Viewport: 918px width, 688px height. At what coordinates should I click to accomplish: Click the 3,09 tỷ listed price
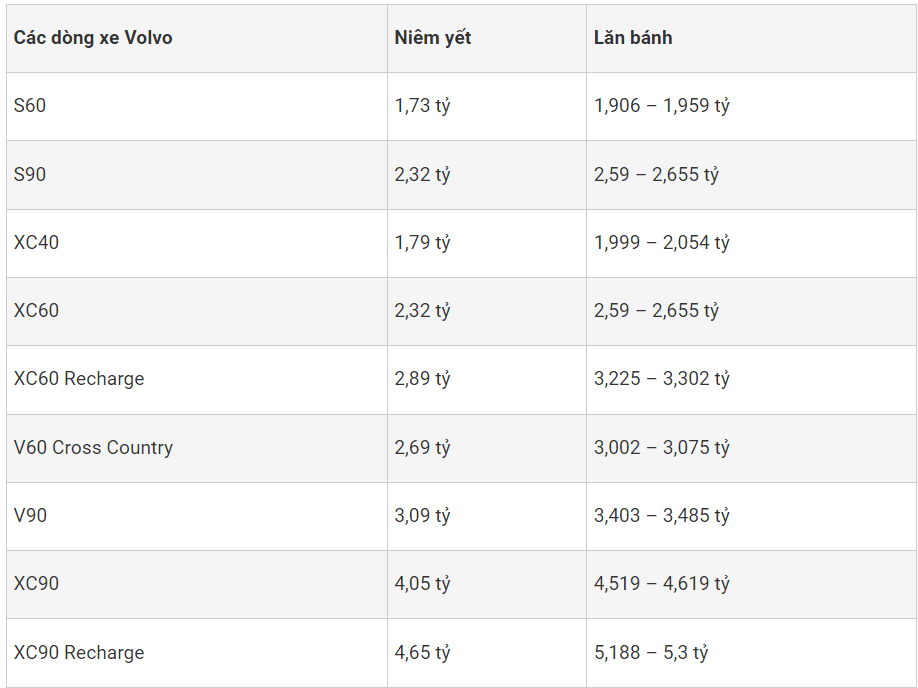tap(422, 516)
